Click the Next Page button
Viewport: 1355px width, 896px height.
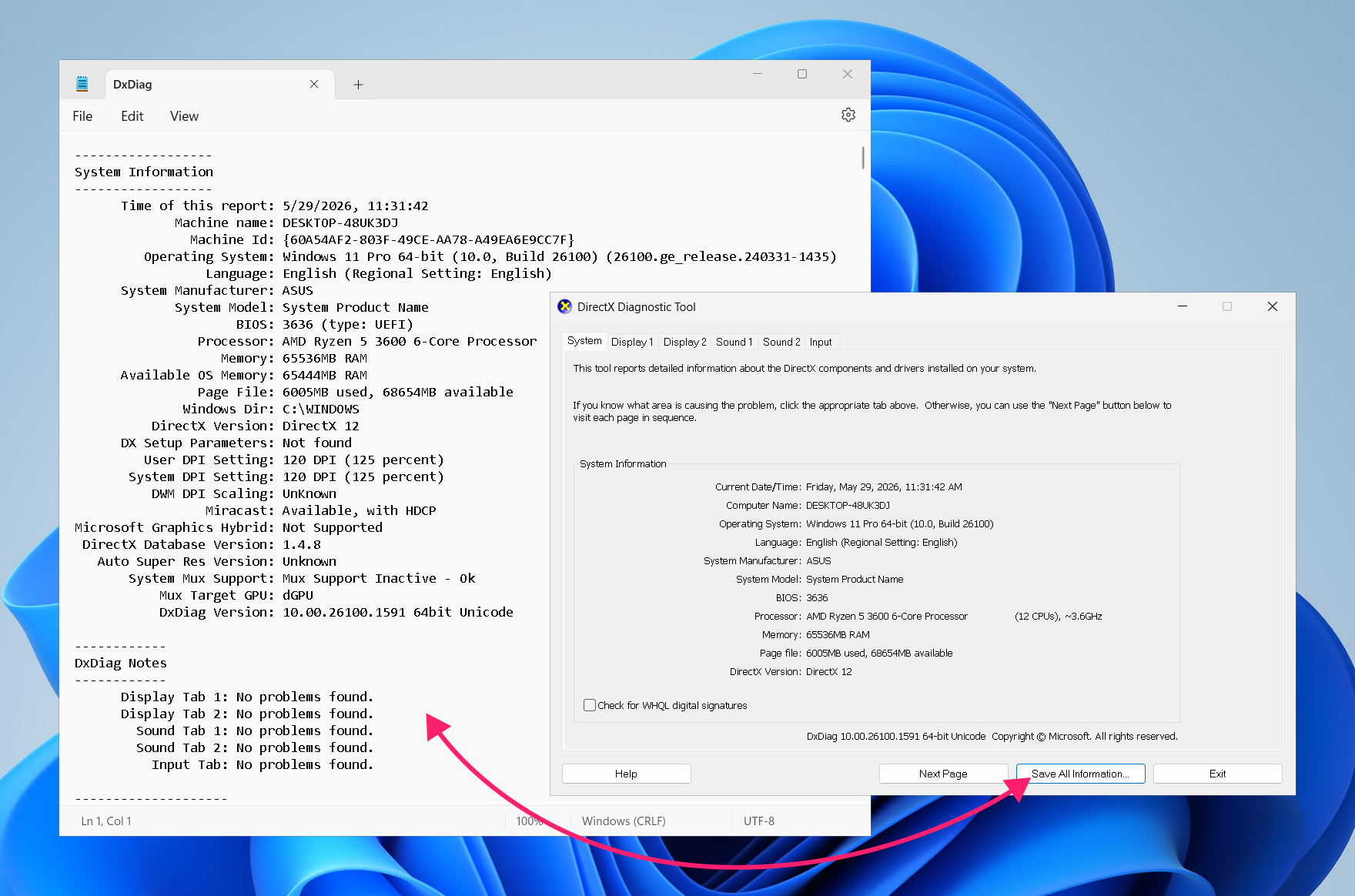(x=943, y=774)
